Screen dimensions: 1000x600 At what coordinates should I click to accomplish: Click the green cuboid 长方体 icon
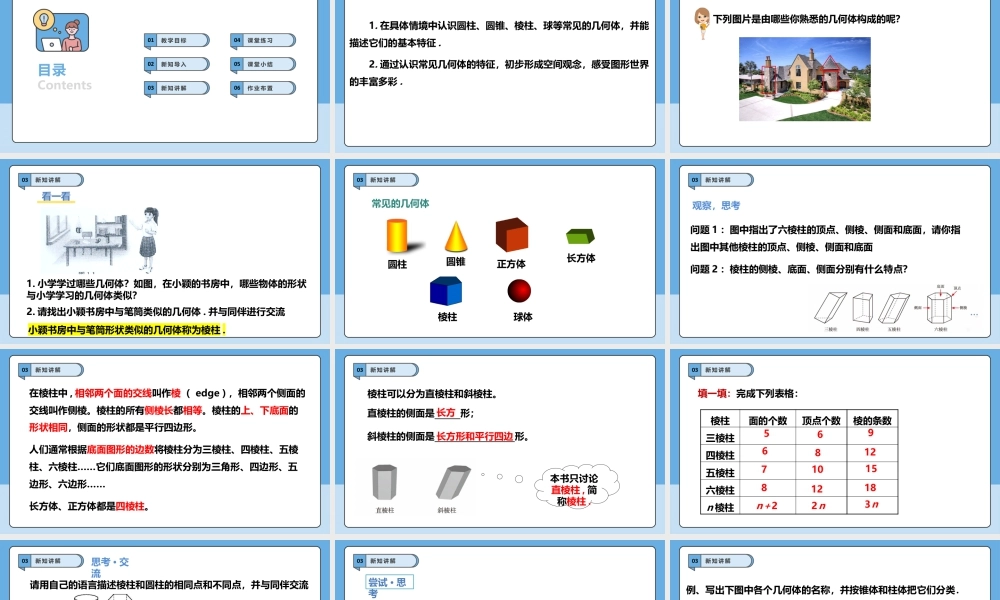[x=580, y=235]
